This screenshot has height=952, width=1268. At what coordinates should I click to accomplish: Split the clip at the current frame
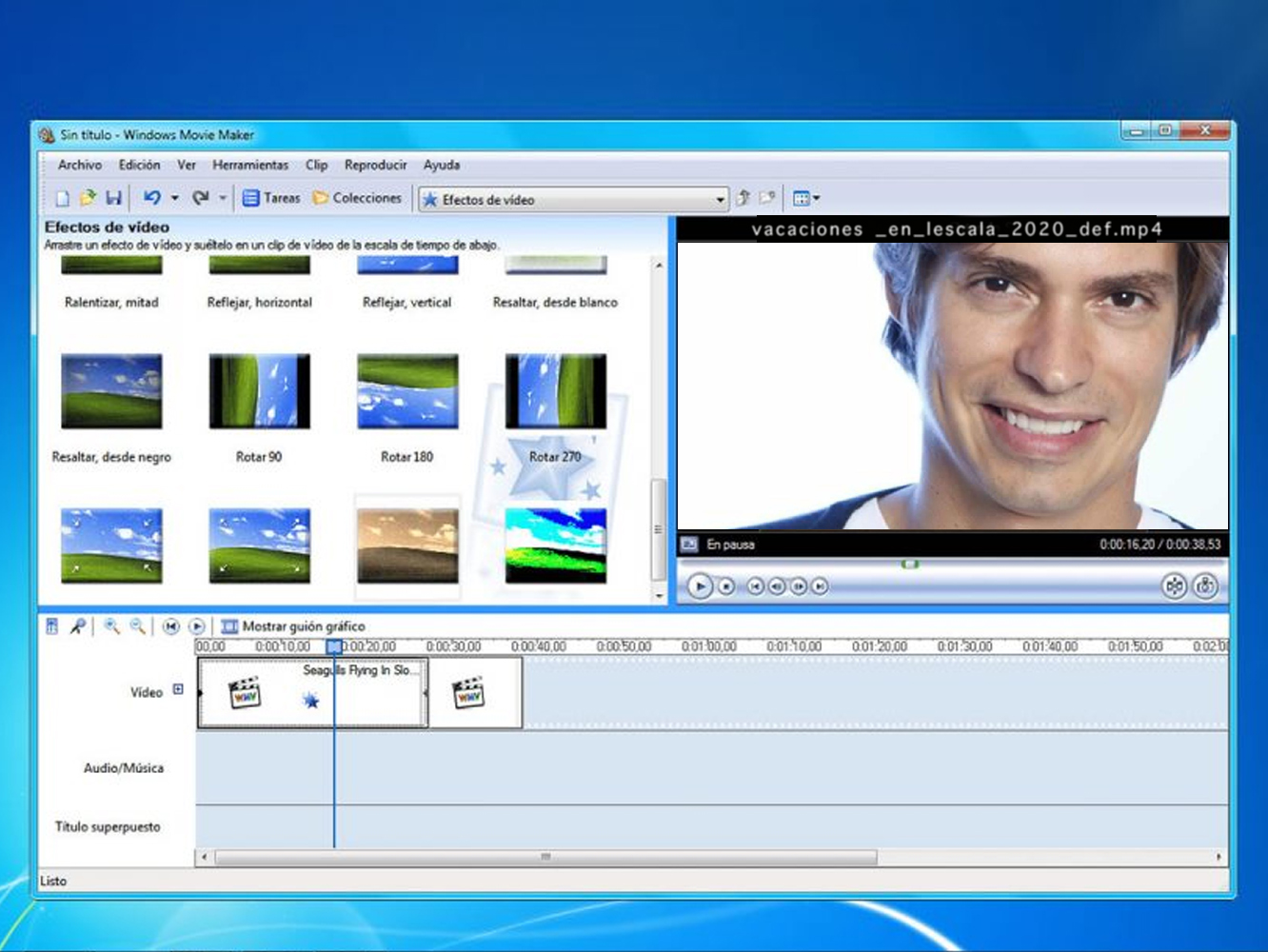tap(1175, 586)
